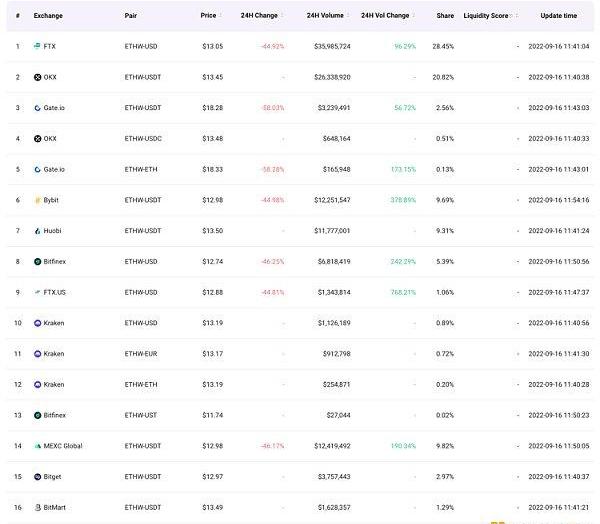Viewport: 600px width, 524px height.
Task: Click the $11.74 price cell
Action: click(212, 415)
